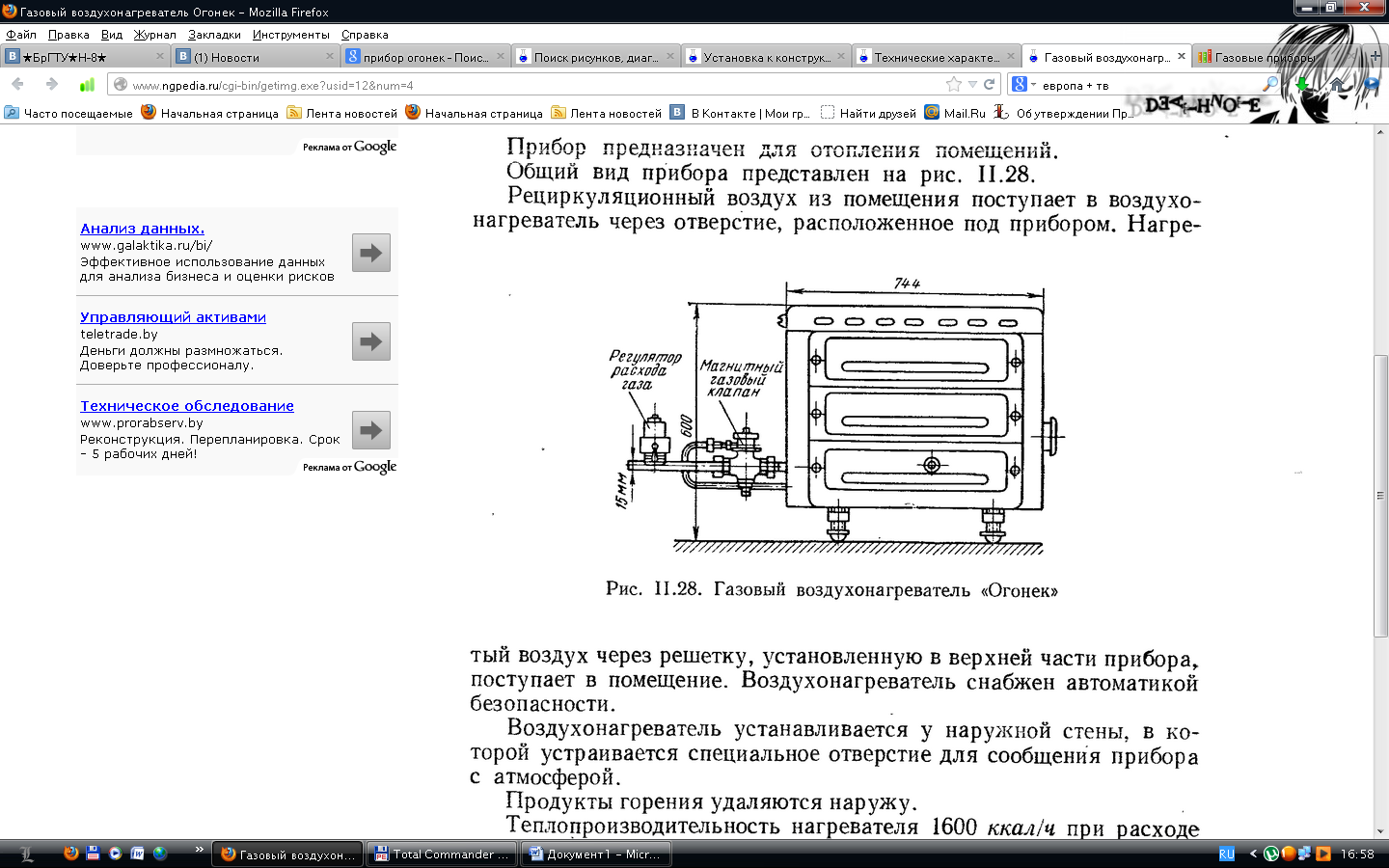Open a new tab with the plus button

click(1375, 57)
